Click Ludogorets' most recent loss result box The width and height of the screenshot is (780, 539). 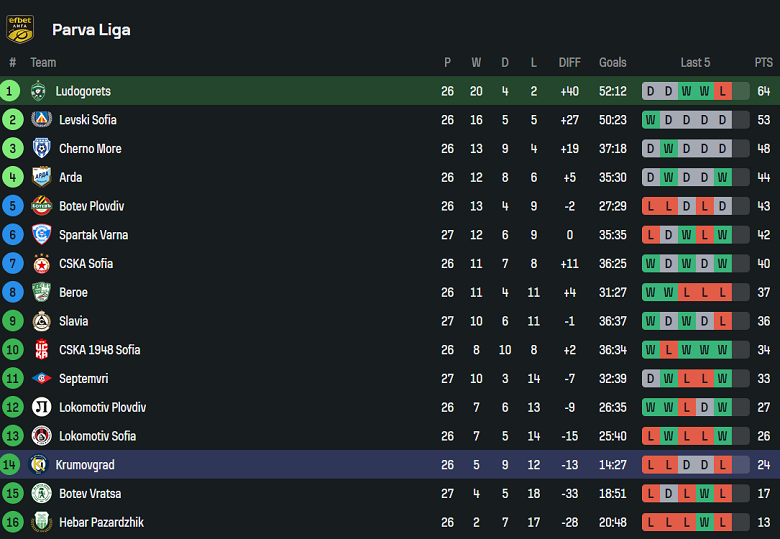click(x=722, y=91)
